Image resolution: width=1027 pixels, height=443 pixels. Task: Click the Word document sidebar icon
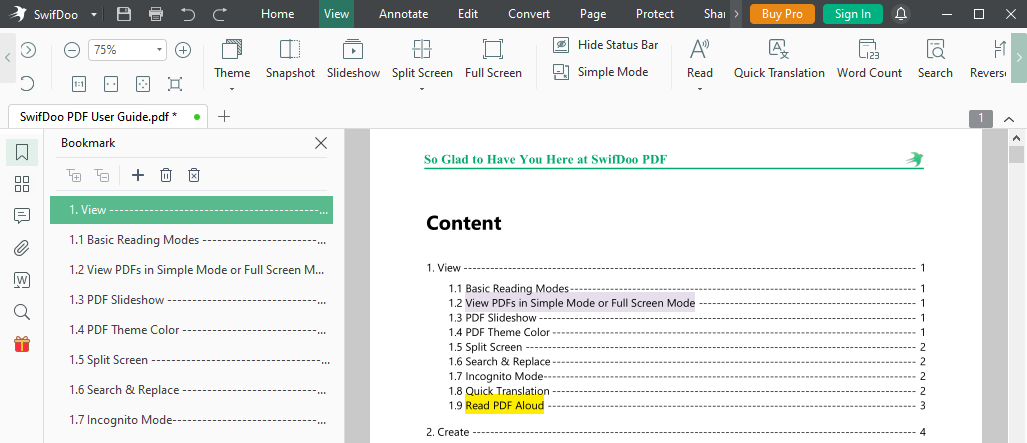point(22,280)
